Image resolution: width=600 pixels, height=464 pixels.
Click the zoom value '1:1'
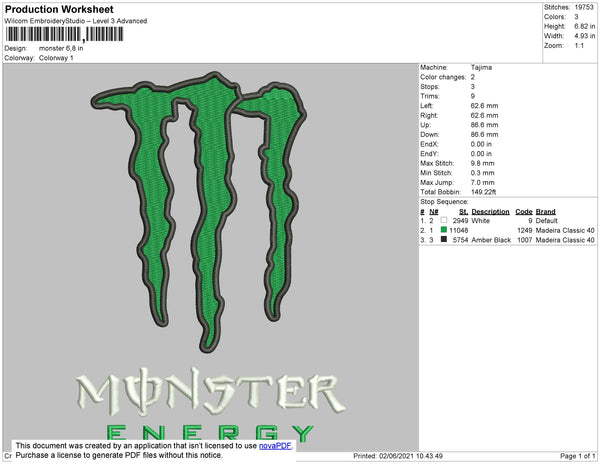point(579,46)
